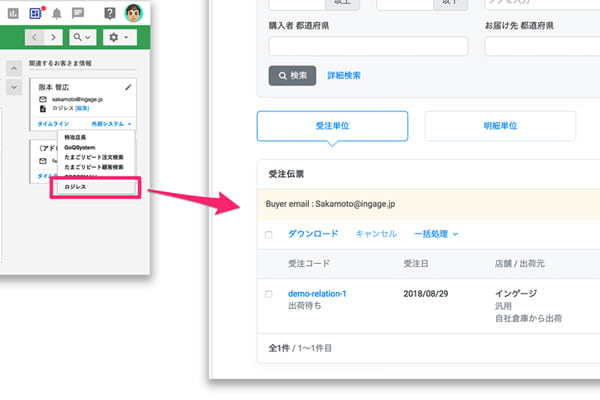Click the help question mark icon
The width and height of the screenshot is (600, 400).
coord(106,12)
